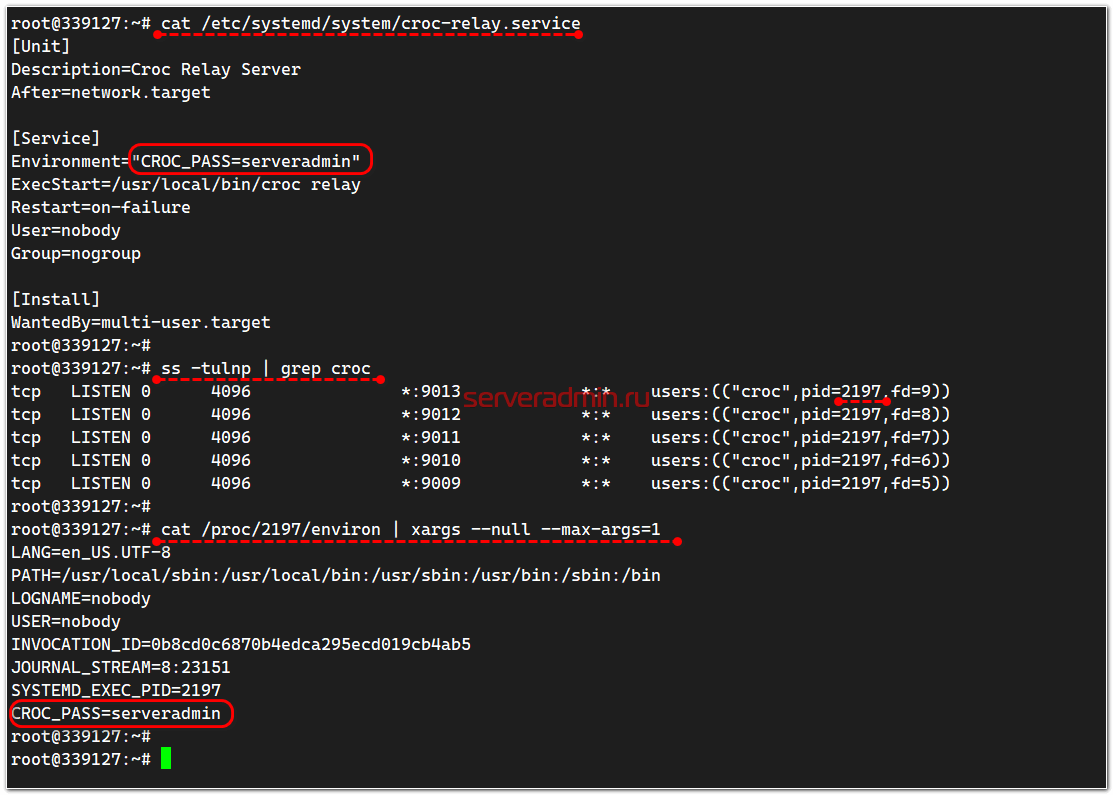Click 'User=nobody' in the service file
1113x795 pixels.
65,231
